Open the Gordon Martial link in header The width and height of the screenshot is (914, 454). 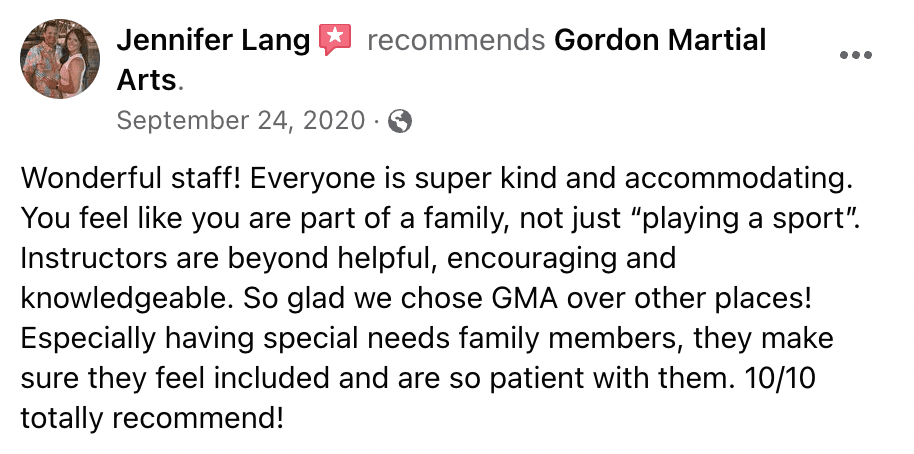659,41
